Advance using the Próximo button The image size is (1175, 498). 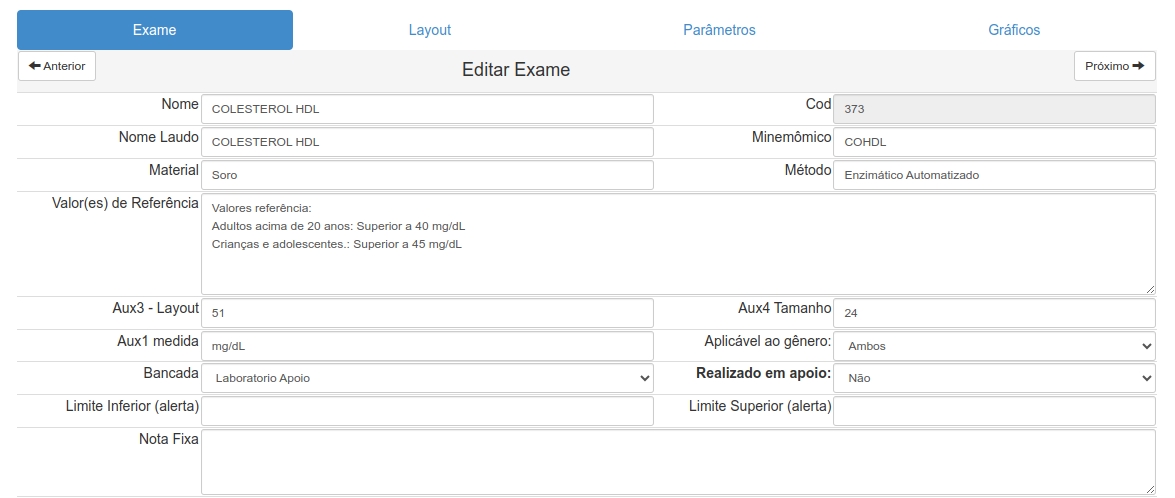click(1114, 66)
